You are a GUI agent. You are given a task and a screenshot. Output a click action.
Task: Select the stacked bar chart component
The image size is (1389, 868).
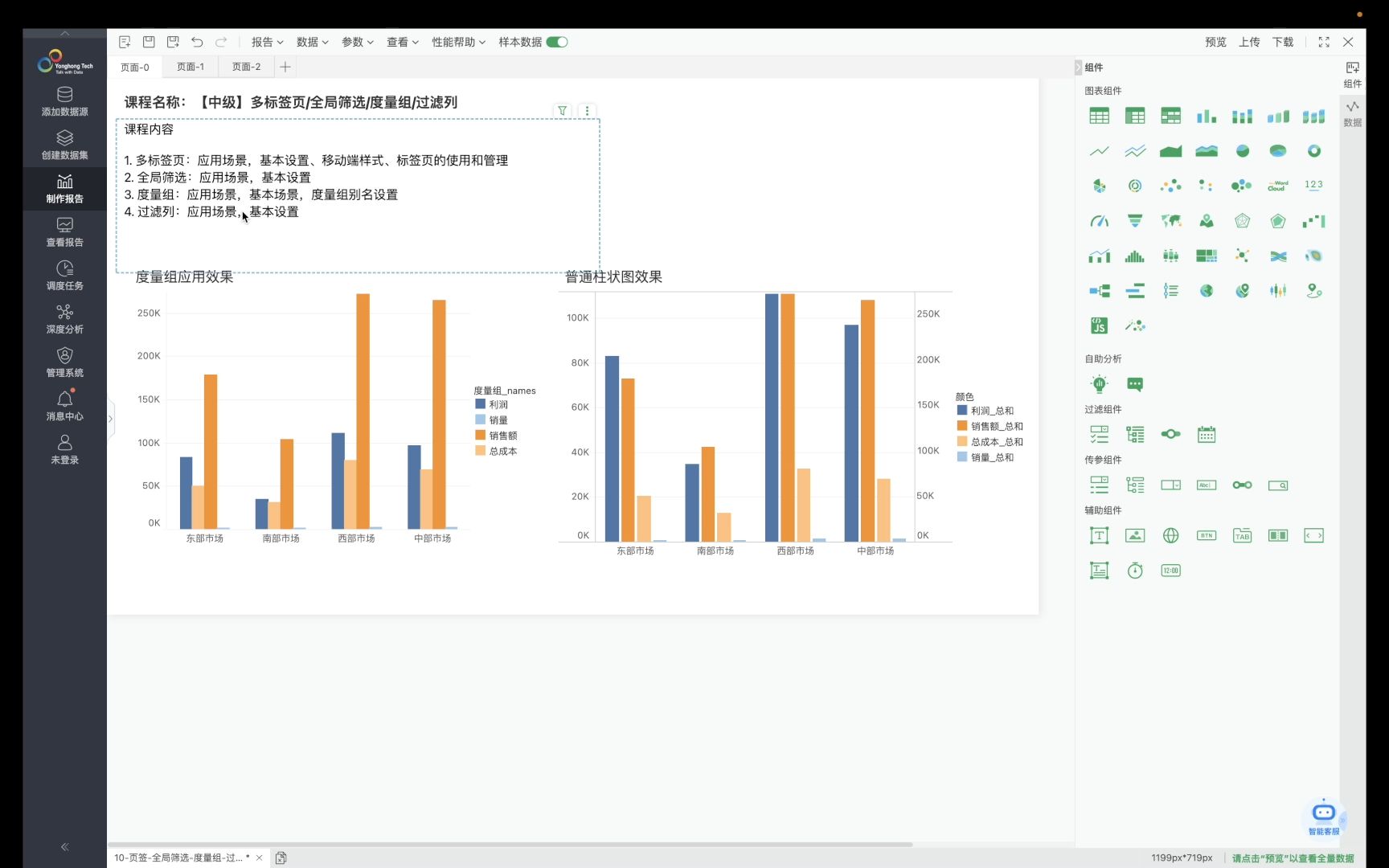(x=1242, y=116)
